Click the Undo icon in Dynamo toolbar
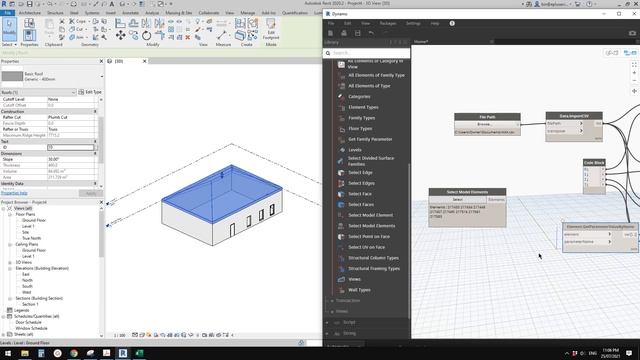 [x=371, y=33]
